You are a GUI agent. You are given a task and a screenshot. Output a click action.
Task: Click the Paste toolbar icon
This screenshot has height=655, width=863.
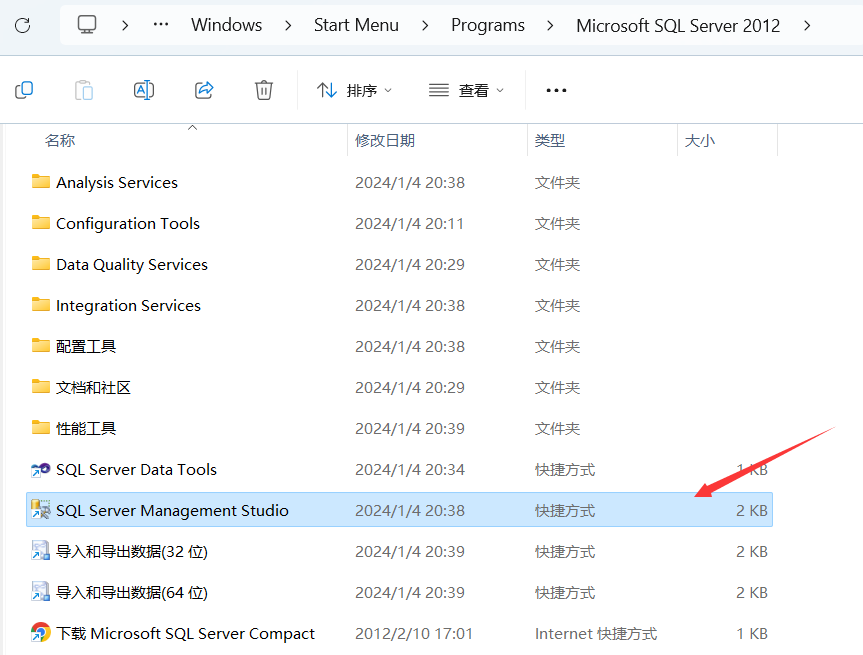click(84, 90)
